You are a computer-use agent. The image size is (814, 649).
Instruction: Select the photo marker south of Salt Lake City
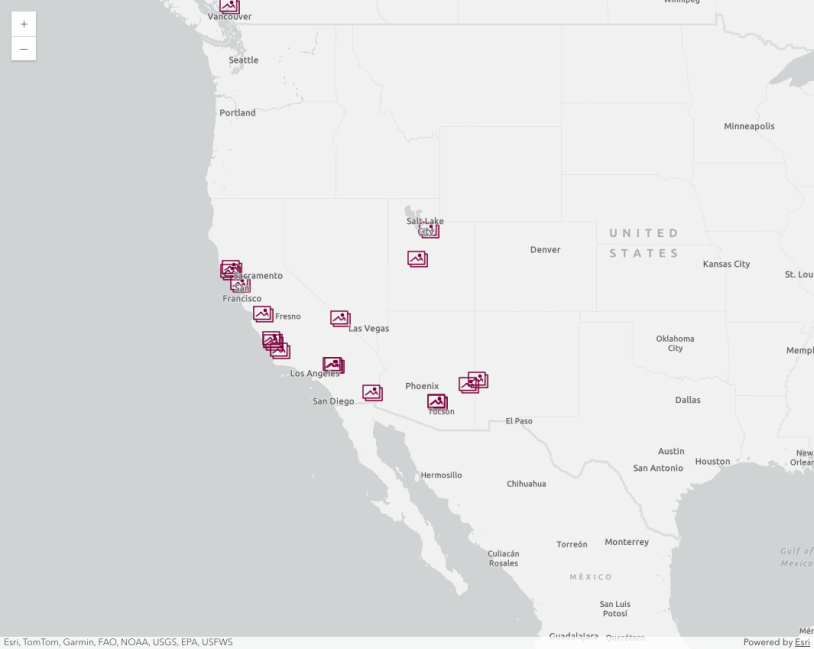[x=418, y=259]
